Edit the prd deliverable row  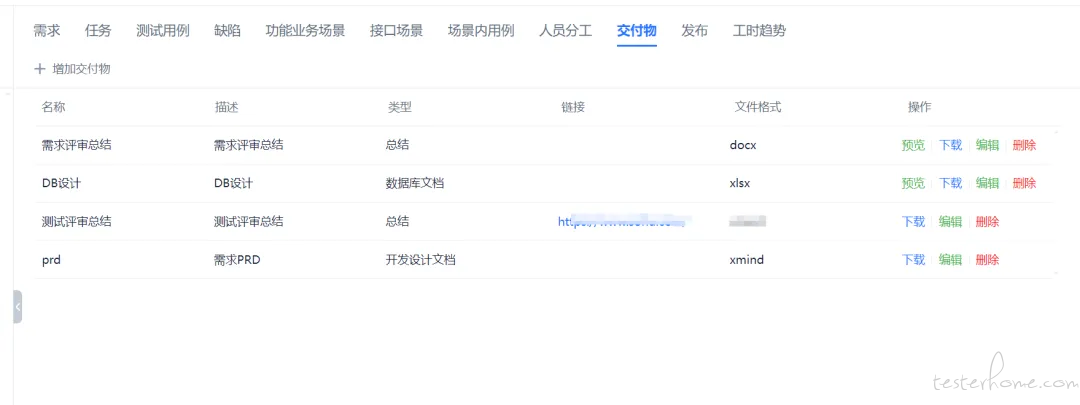pyautogui.click(x=951, y=260)
